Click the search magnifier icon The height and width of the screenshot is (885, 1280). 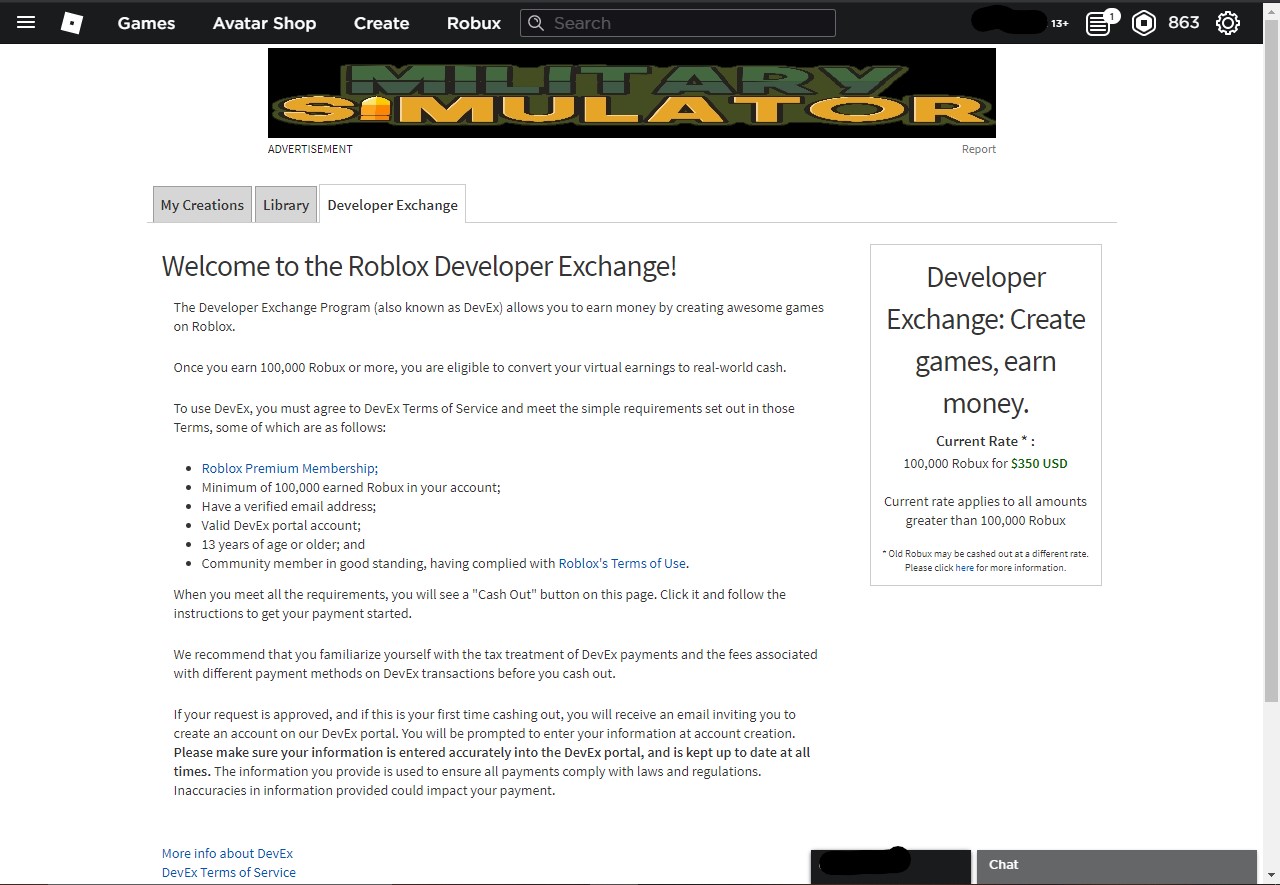(536, 23)
